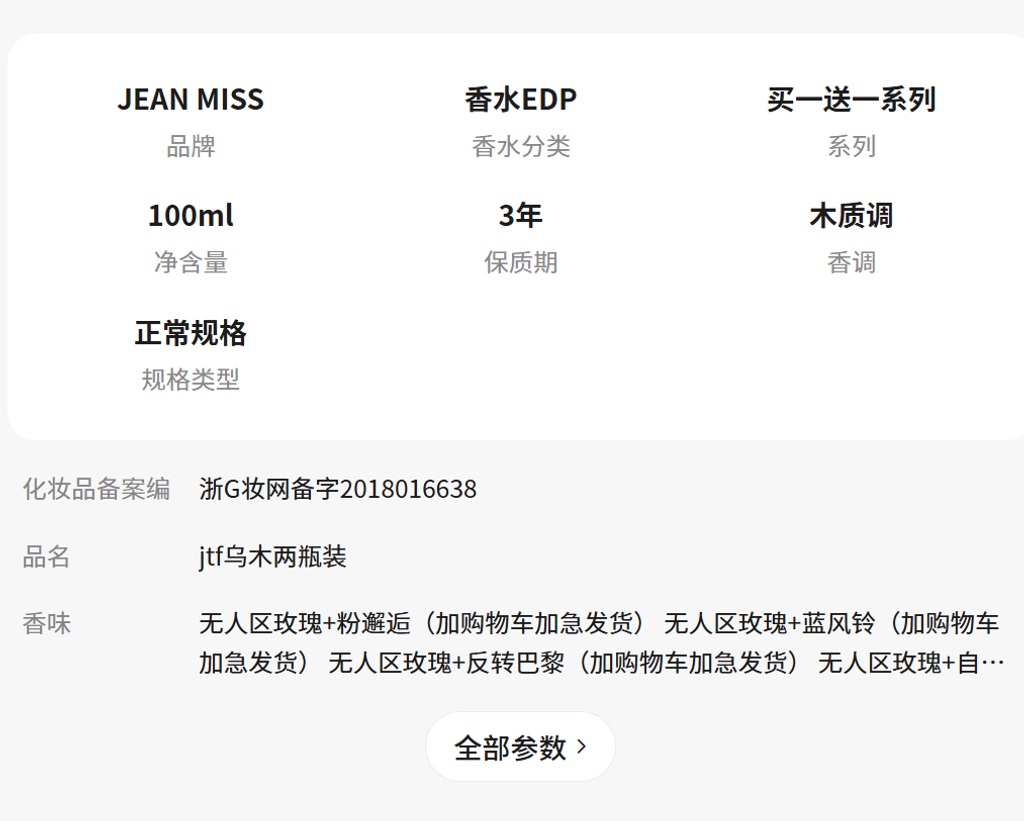Expand the 全部参数 full parameters button

click(520, 747)
